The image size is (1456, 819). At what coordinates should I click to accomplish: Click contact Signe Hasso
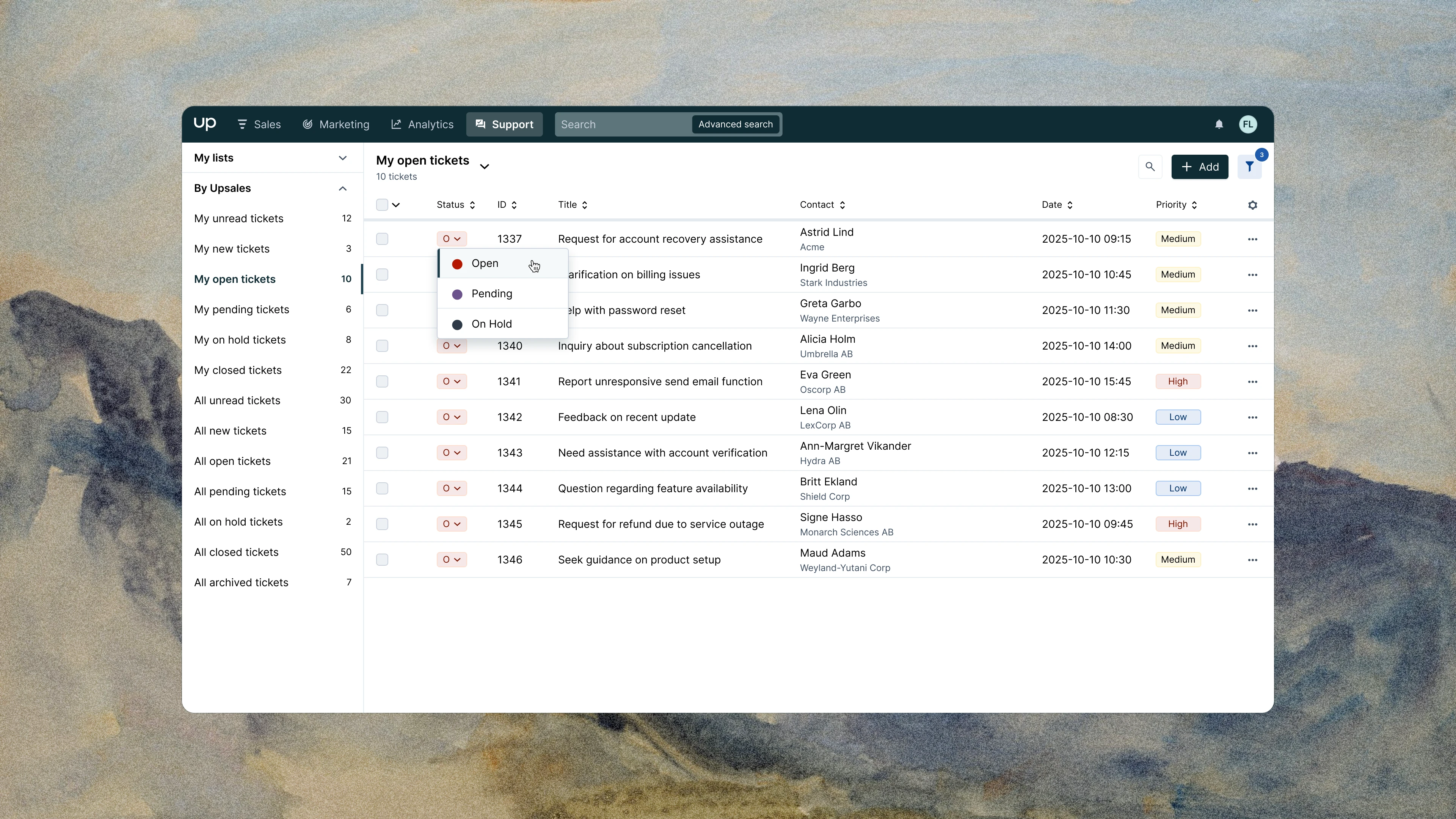tap(831, 517)
